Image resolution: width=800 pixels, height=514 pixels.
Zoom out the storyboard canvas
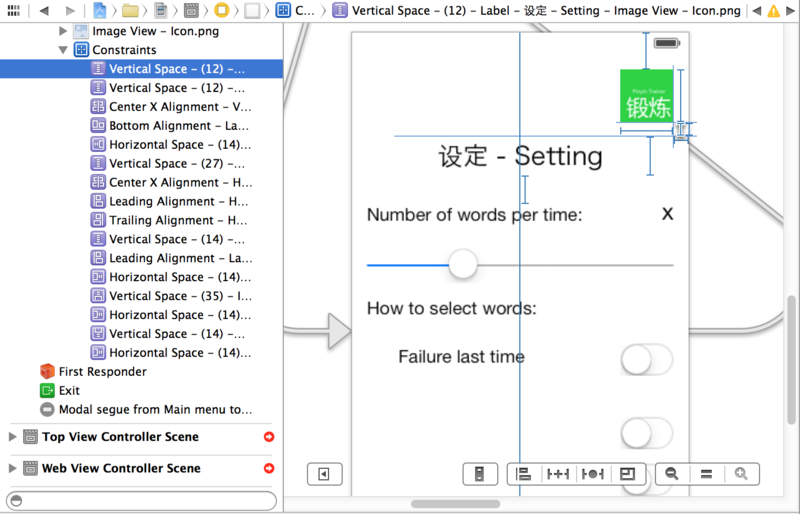click(672, 474)
